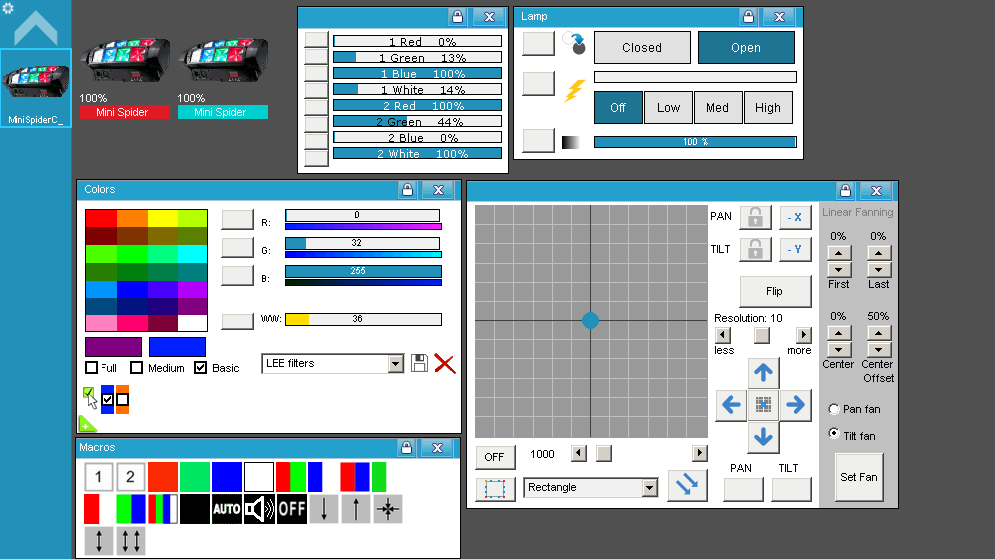This screenshot has height=559, width=995.
Task: Nudge position right with the right arrow
Action: [795, 405]
